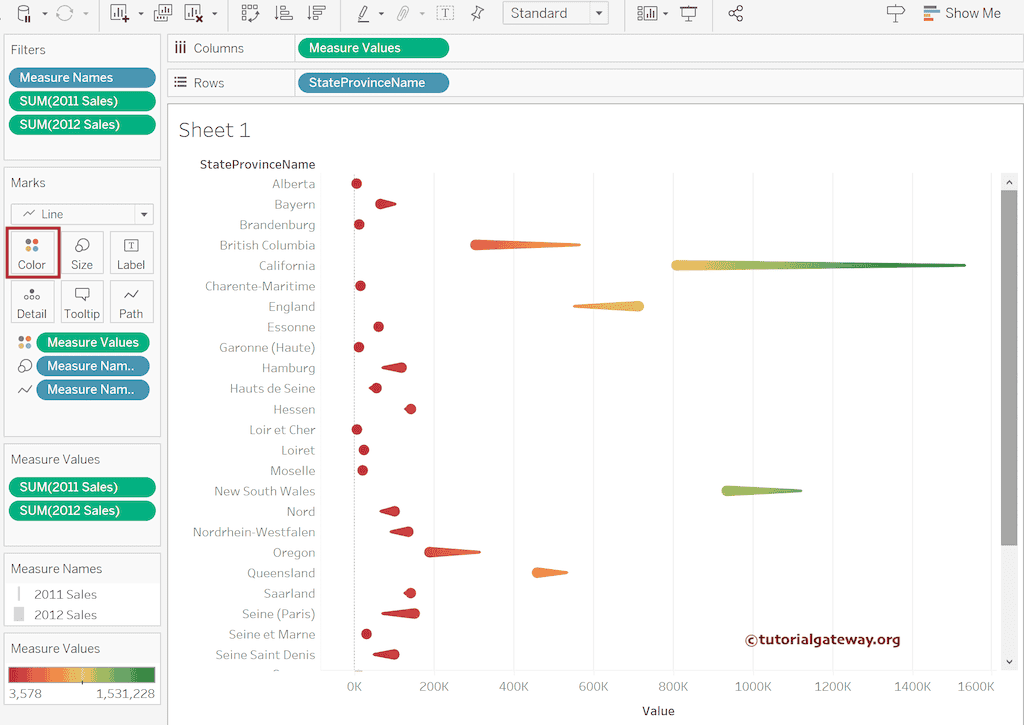The height and width of the screenshot is (725, 1024).
Task: Open the Tooltip option in Marks card
Action: [82, 302]
